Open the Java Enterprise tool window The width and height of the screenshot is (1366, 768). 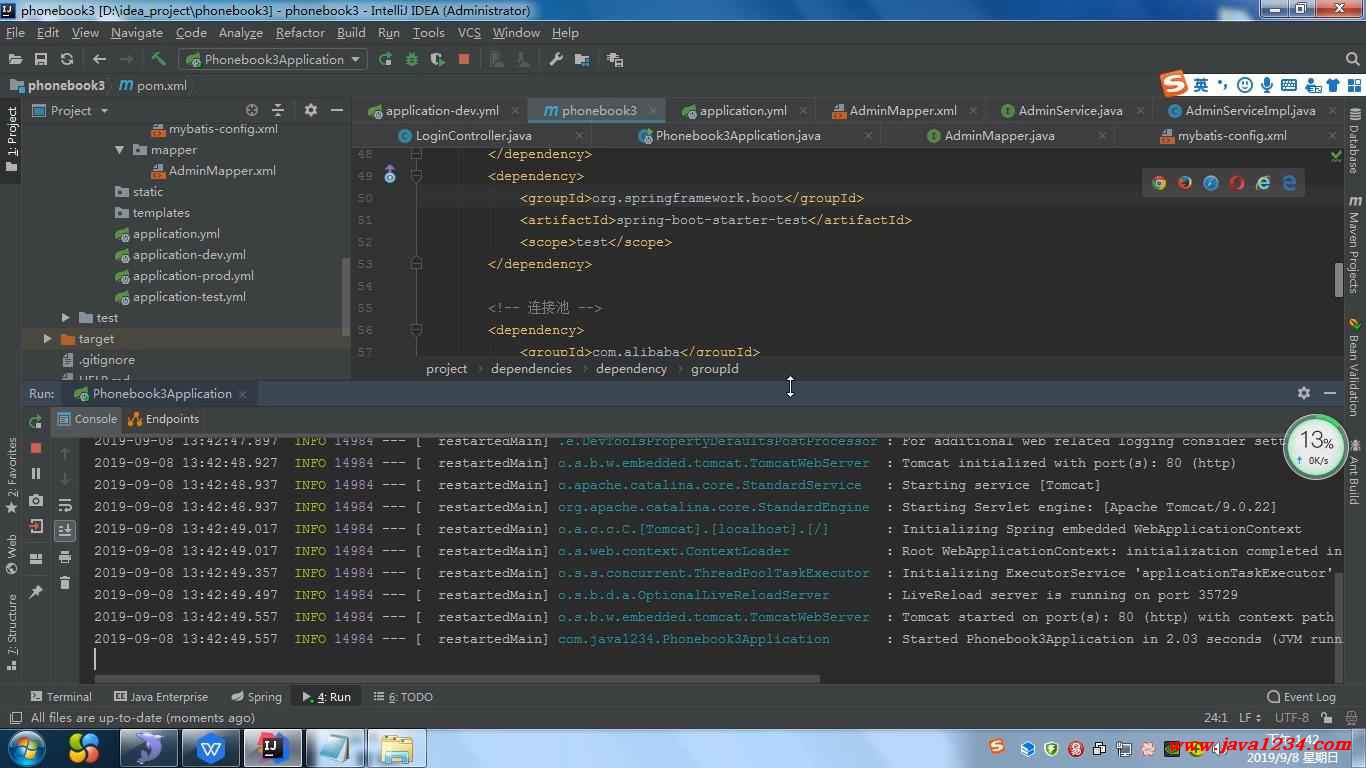[161, 697]
